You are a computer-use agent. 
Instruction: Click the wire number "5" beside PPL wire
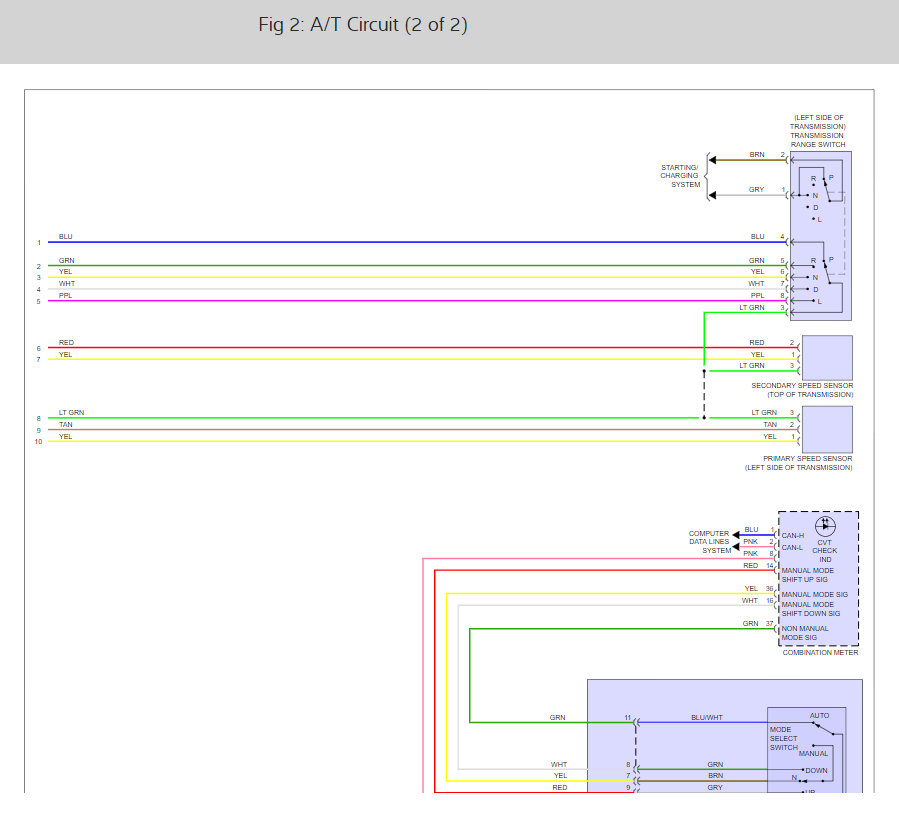38,302
